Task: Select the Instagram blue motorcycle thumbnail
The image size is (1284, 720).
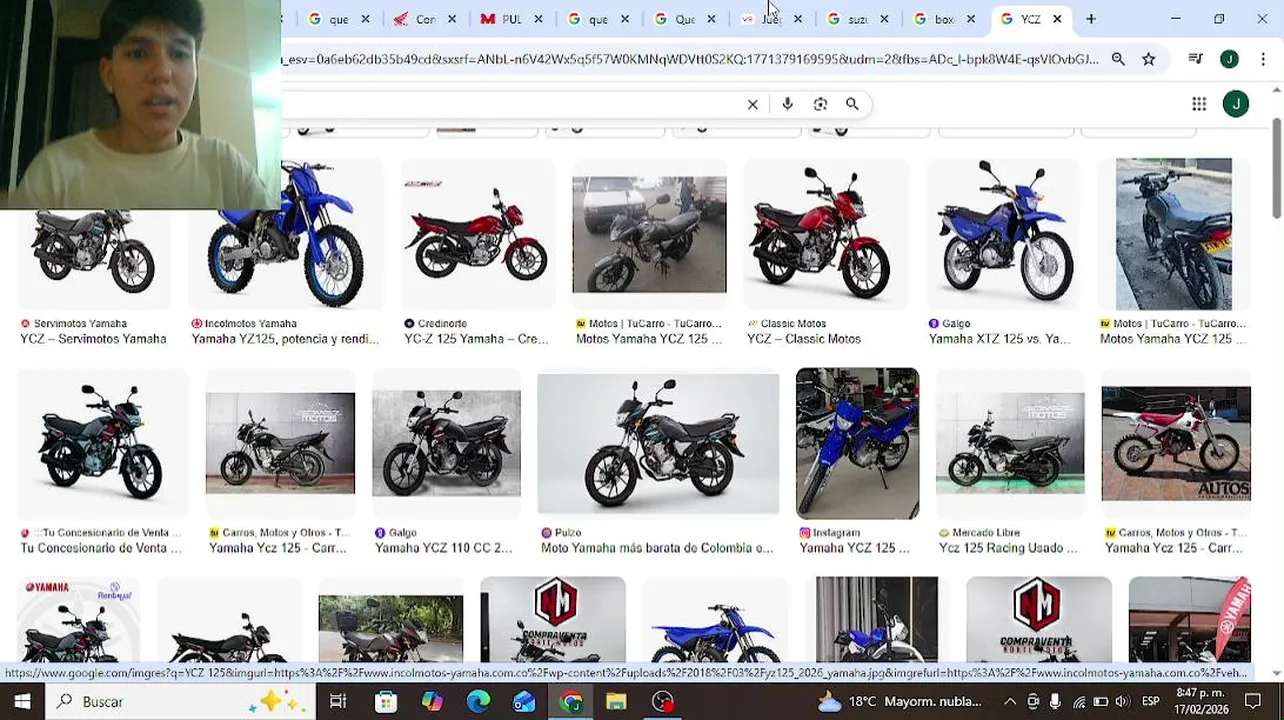Action: pyautogui.click(x=857, y=444)
